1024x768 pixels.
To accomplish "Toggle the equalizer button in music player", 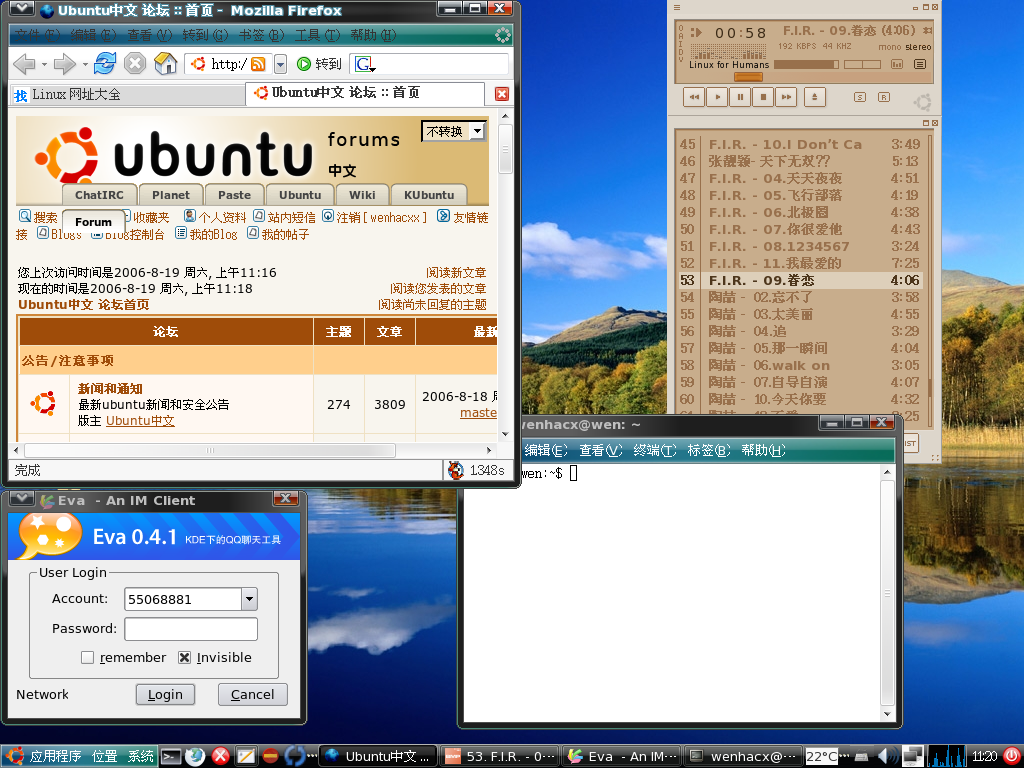I will [897, 64].
